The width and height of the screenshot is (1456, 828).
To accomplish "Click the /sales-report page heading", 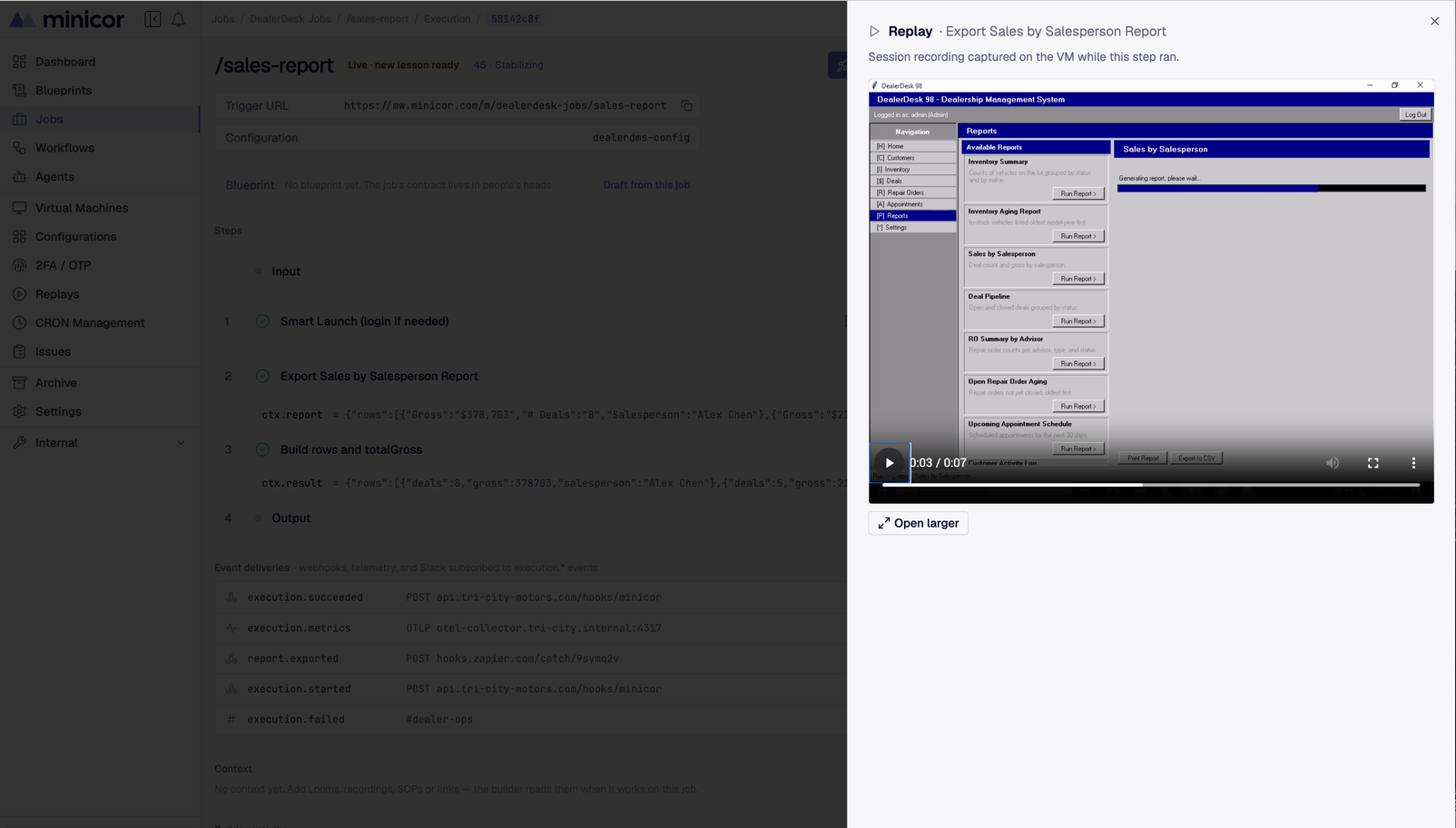I will (274, 65).
